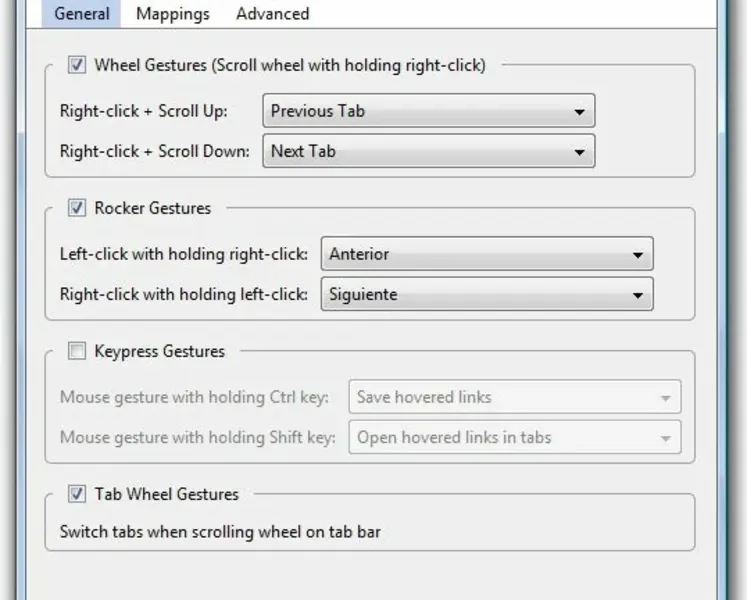Open the Advanced tab

click(x=272, y=14)
